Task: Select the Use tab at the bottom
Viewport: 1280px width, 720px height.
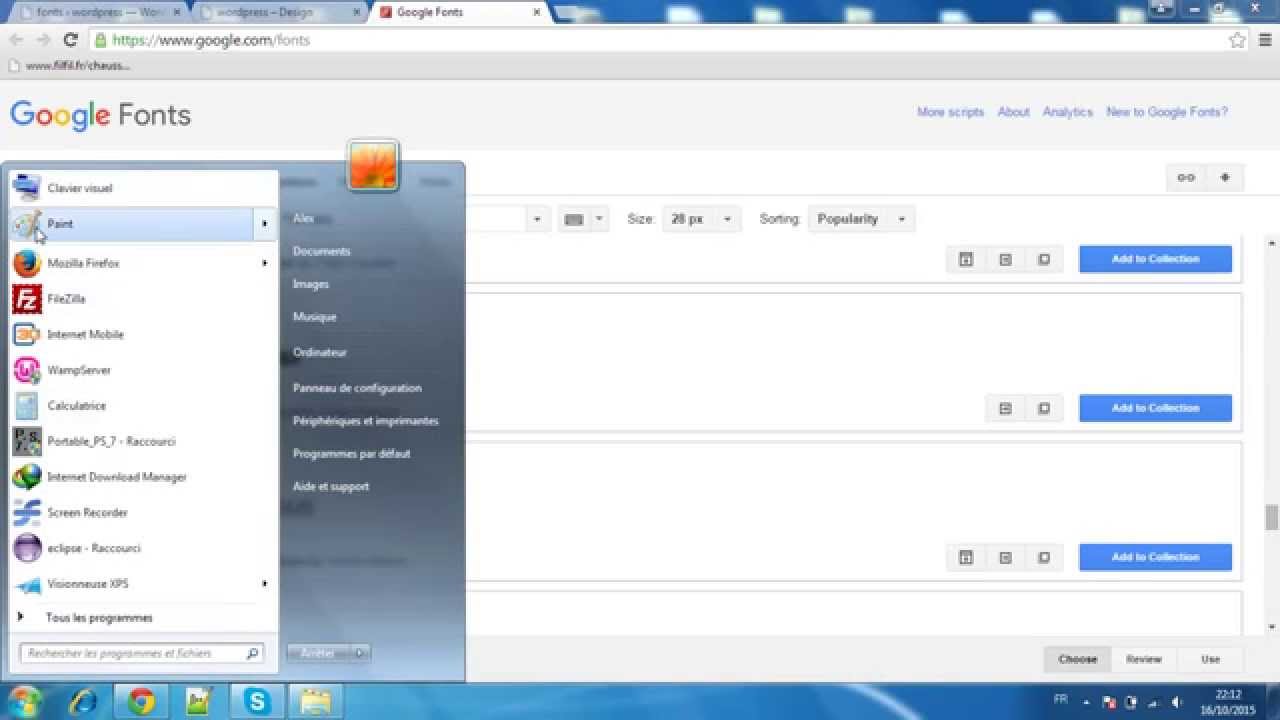Action: 1211,659
